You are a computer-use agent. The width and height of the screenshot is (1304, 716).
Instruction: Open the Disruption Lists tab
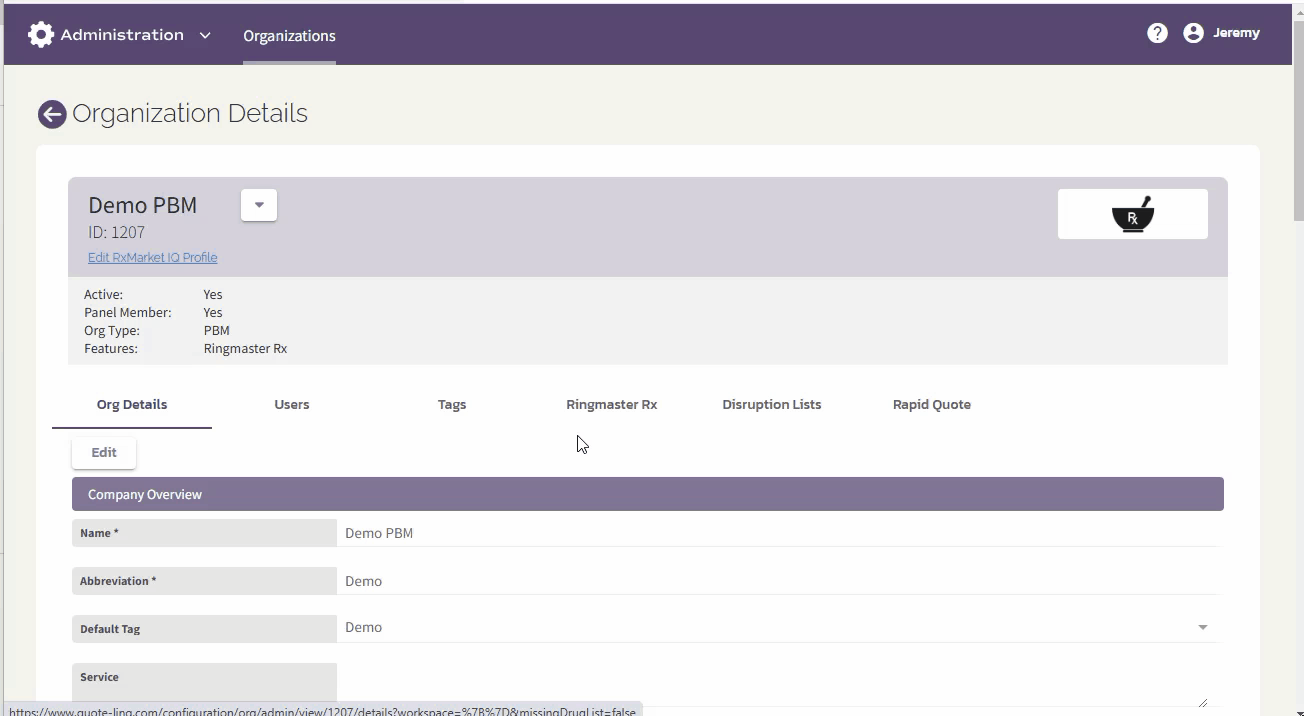pos(771,404)
